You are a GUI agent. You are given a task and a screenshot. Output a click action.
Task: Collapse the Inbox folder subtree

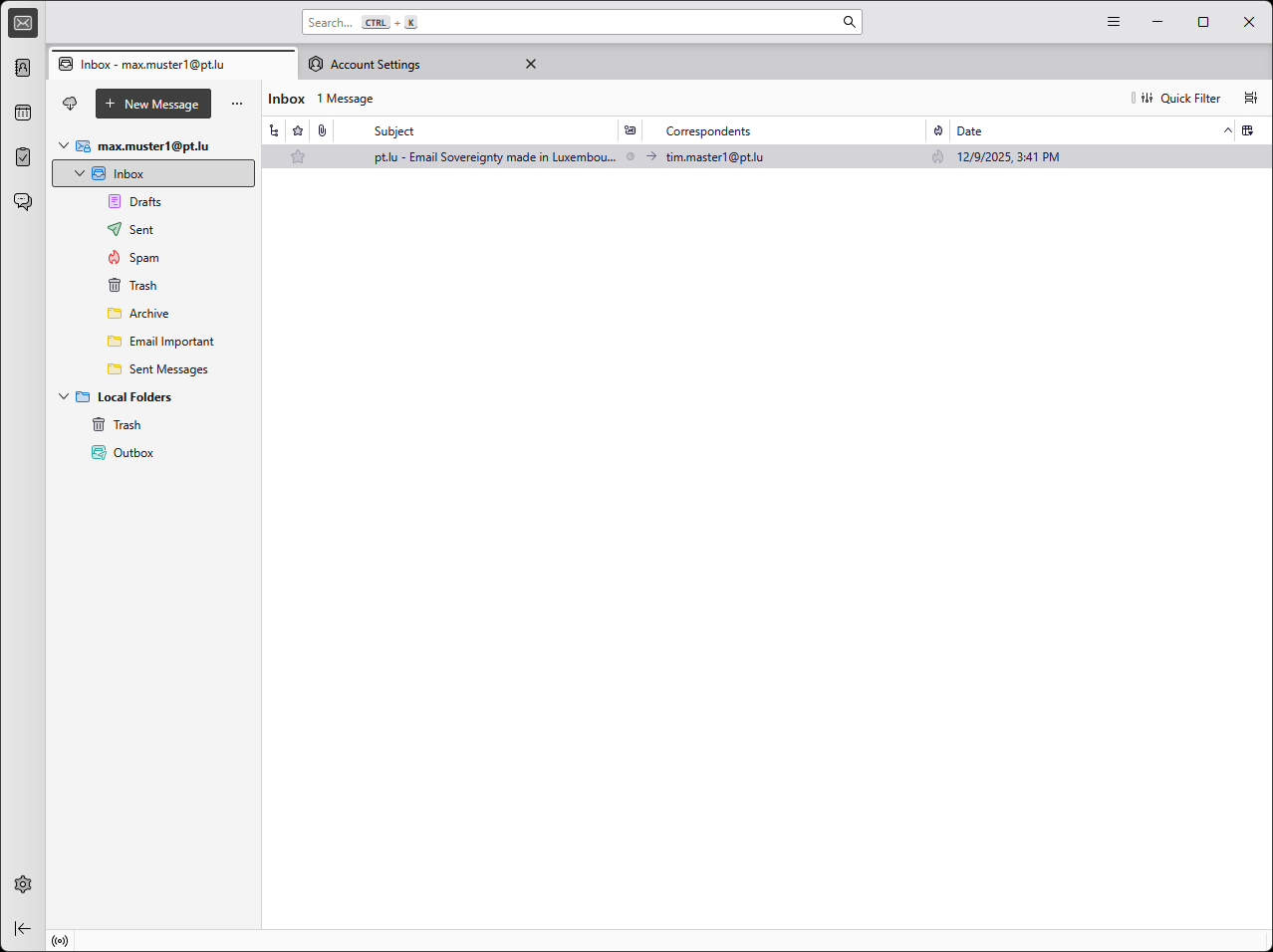coord(80,173)
